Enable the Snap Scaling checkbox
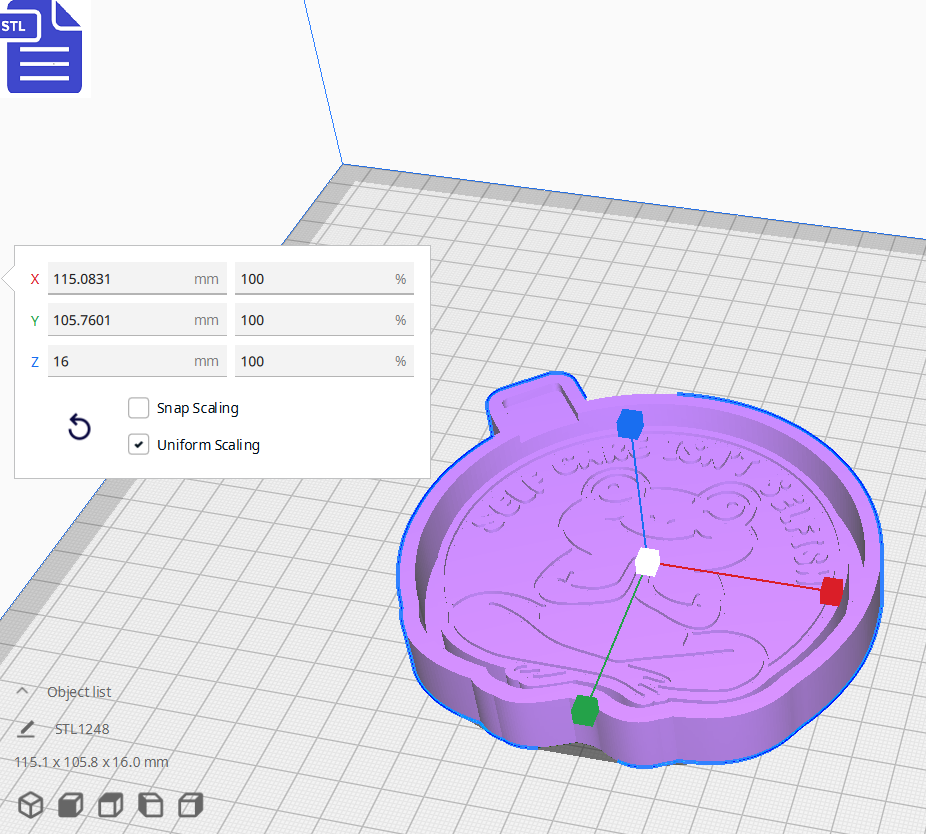Image resolution: width=926 pixels, height=834 pixels. pyautogui.click(x=138, y=408)
